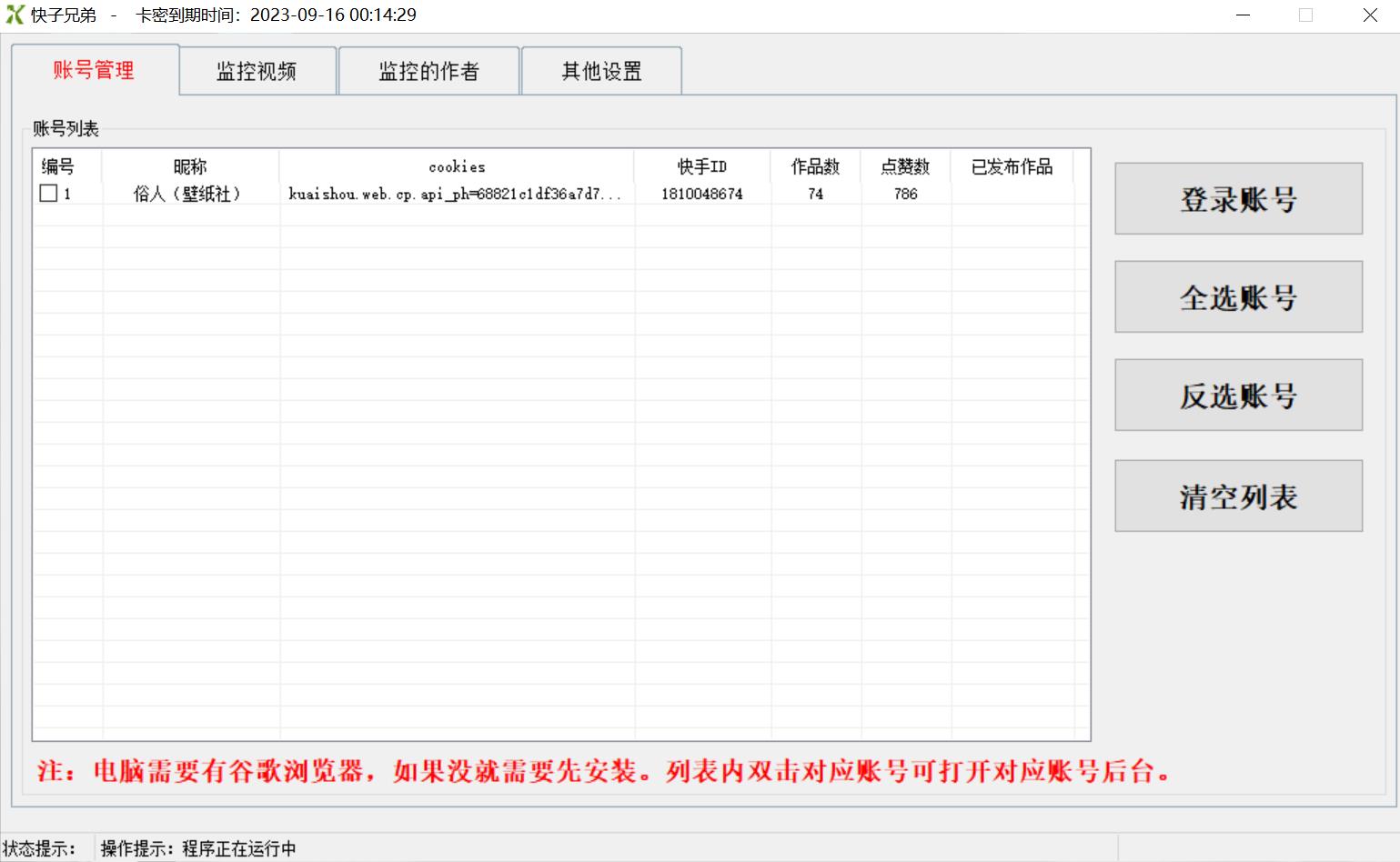Click the 全选账号 button
The image size is (1400, 862).
point(1237,296)
